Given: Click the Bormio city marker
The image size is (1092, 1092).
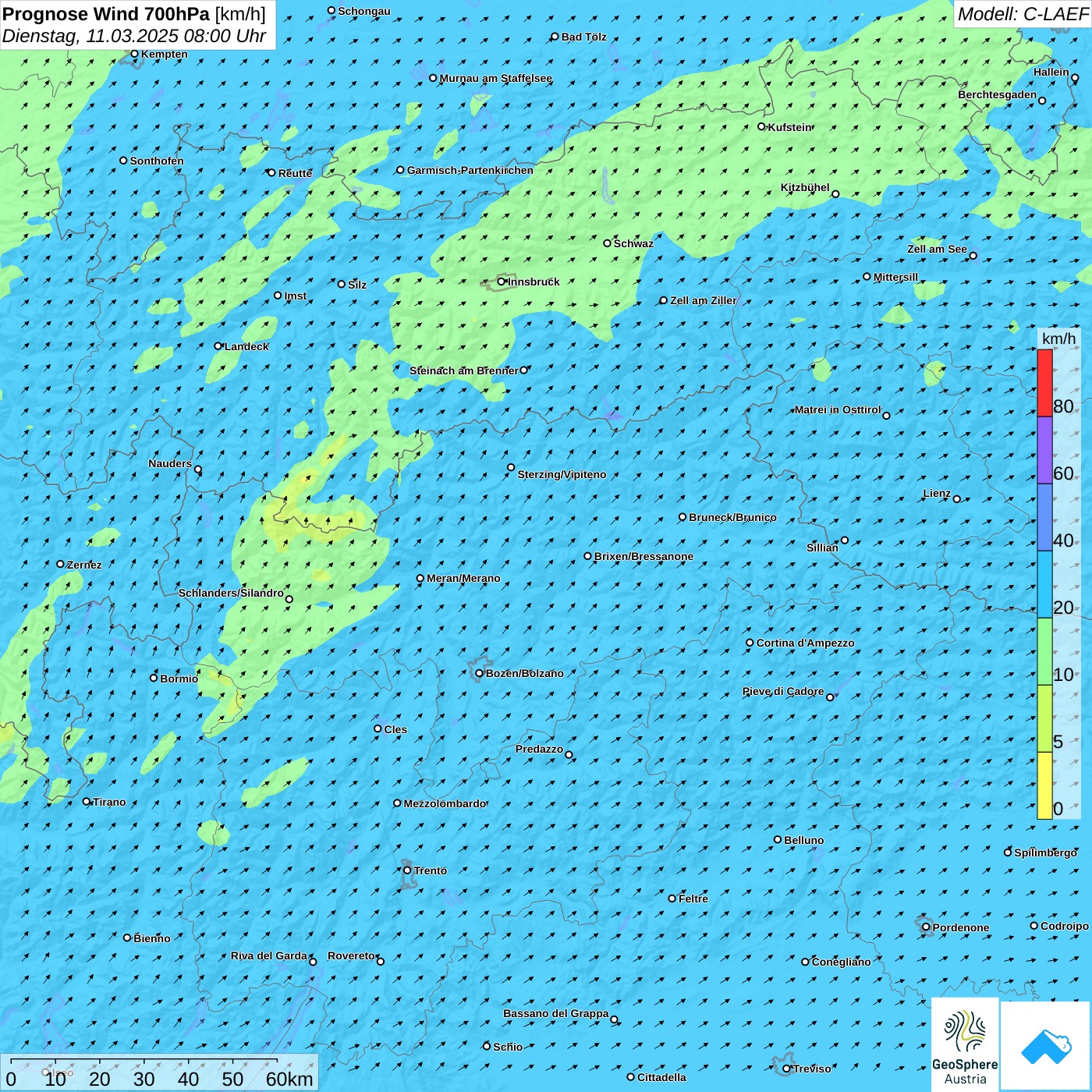Looking at the screenshot, I should (x=154, y=678).
